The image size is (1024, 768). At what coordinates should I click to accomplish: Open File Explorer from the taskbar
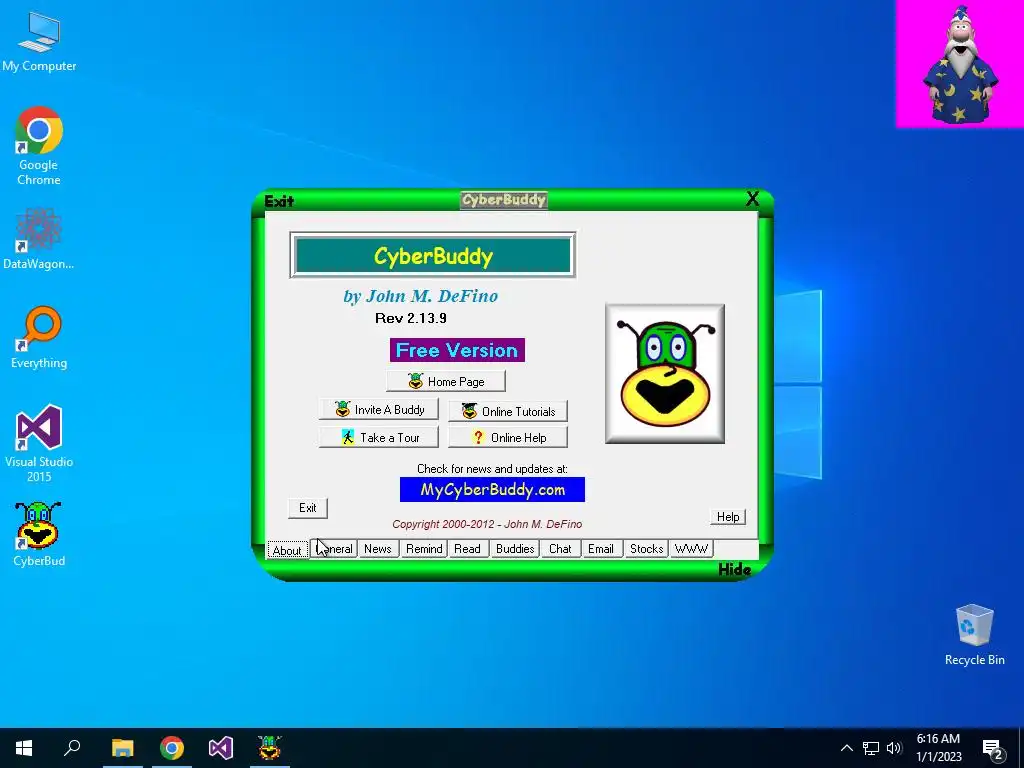click(x=122, y=748)
